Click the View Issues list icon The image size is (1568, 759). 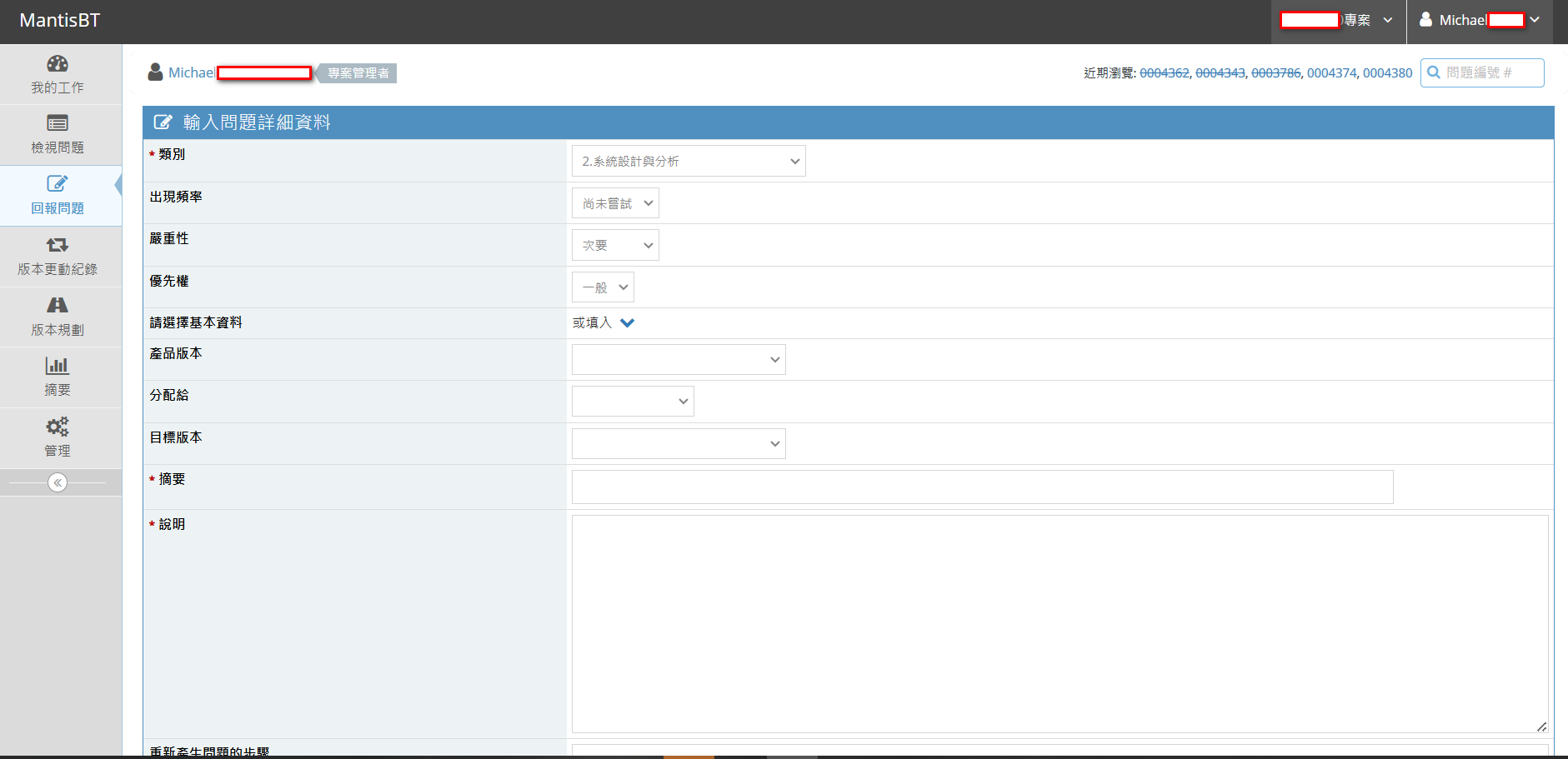(x=58, y=124)
